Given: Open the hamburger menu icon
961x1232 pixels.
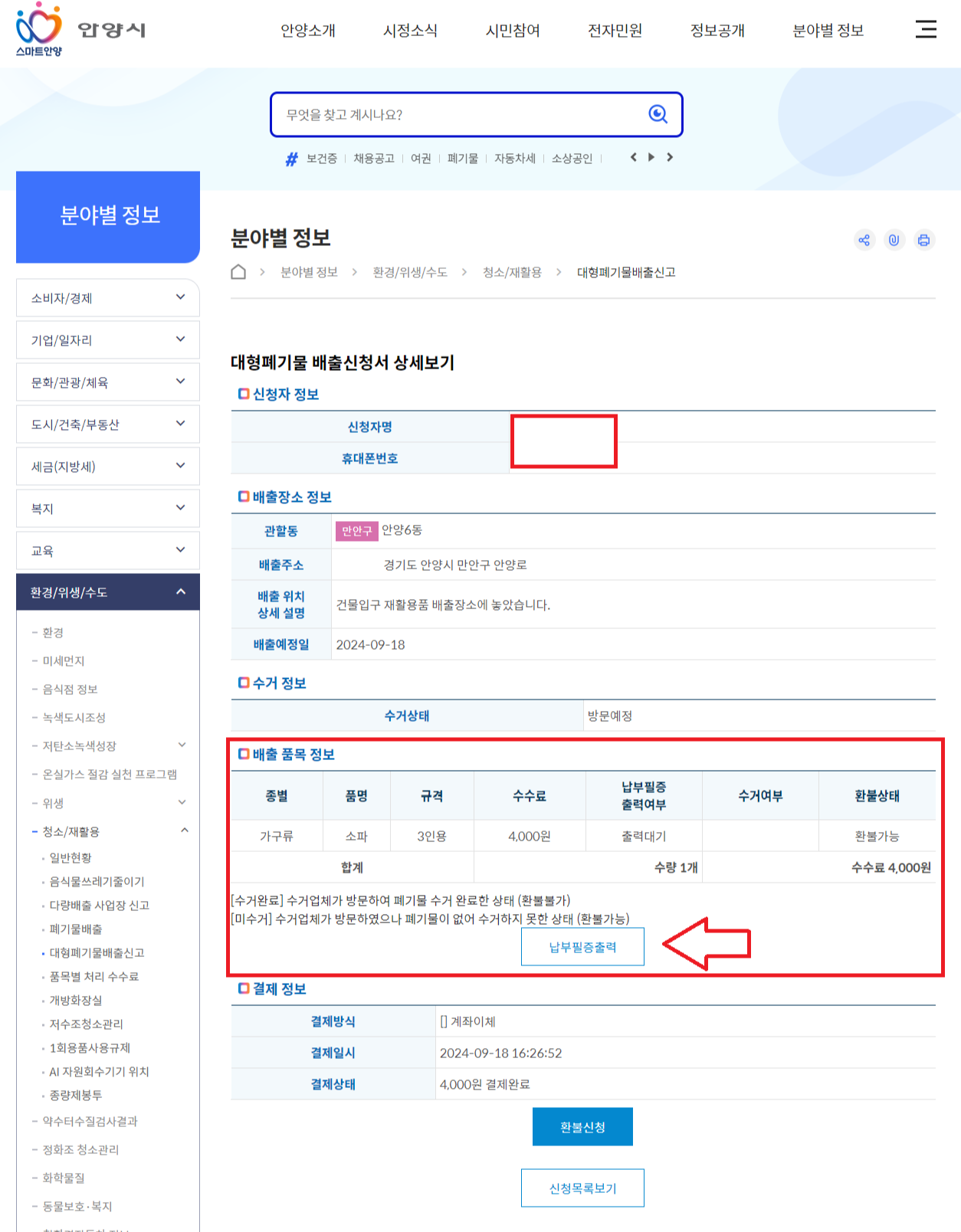Looking at the screenshot, I should [926, 30].
